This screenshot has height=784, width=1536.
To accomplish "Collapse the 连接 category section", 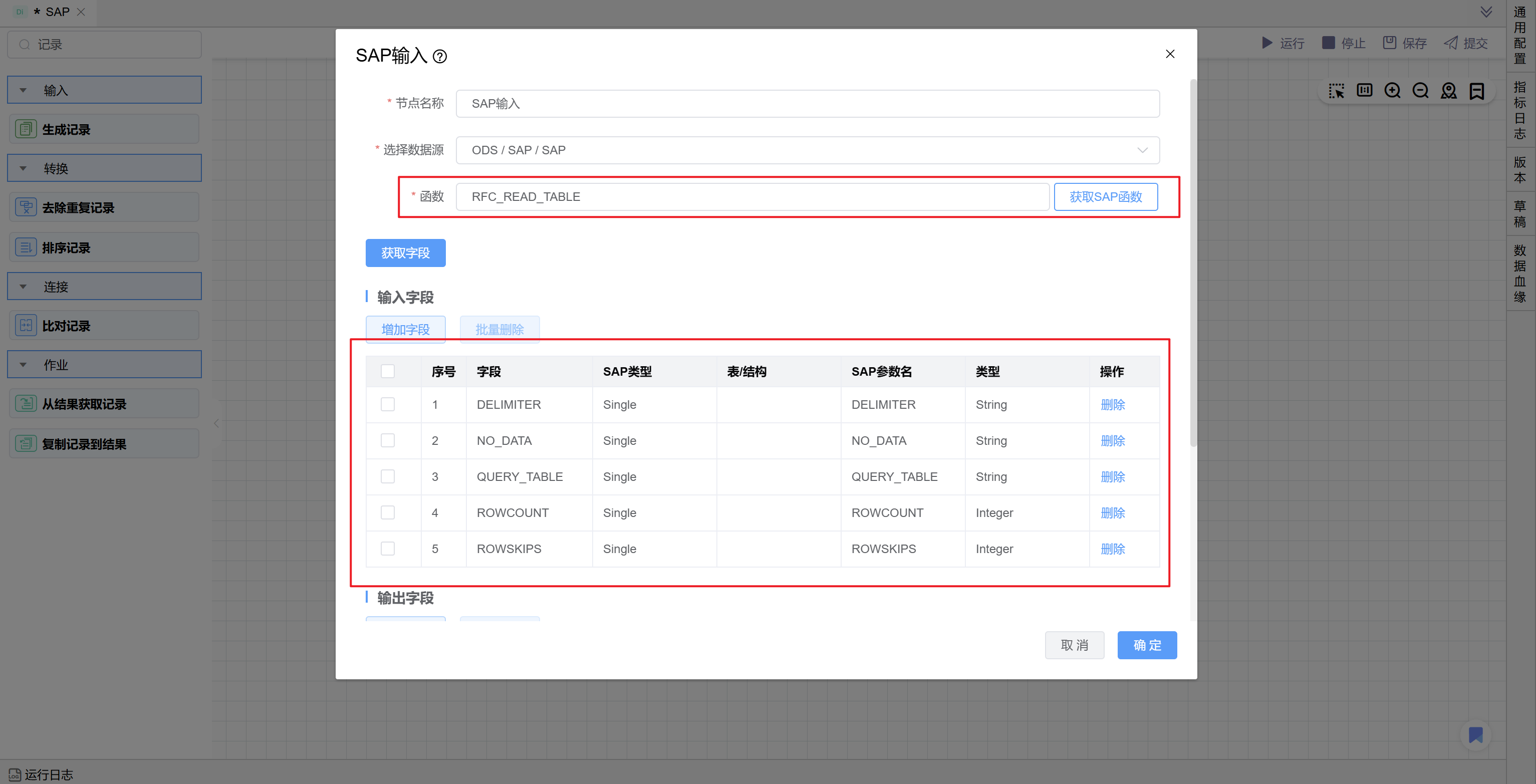I will [23, 287].
